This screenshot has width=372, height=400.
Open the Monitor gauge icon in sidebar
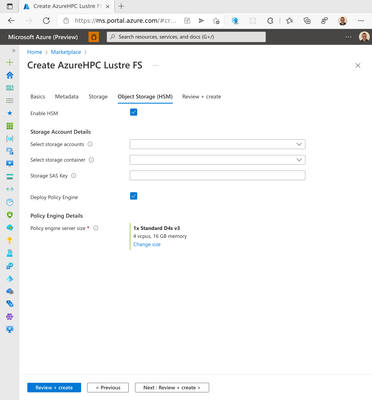tap(10, 202)
